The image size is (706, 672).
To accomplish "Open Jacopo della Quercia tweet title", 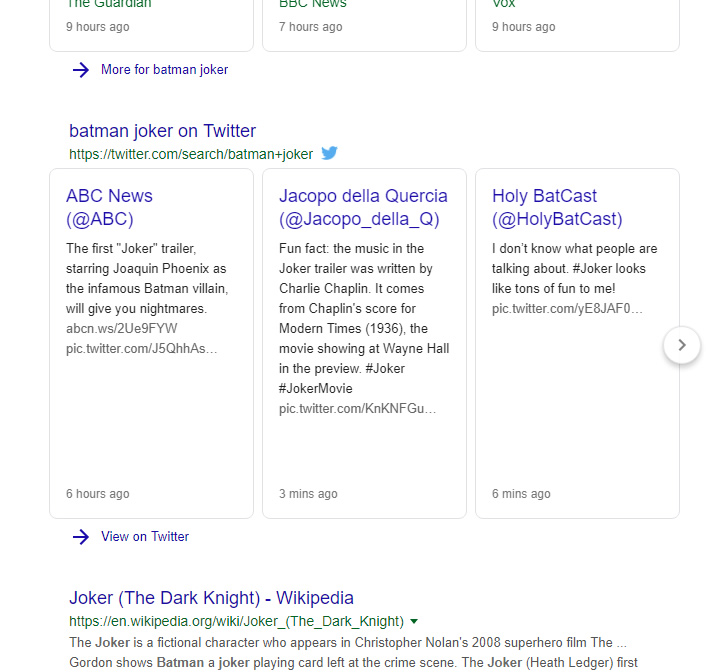I will 363,207.
